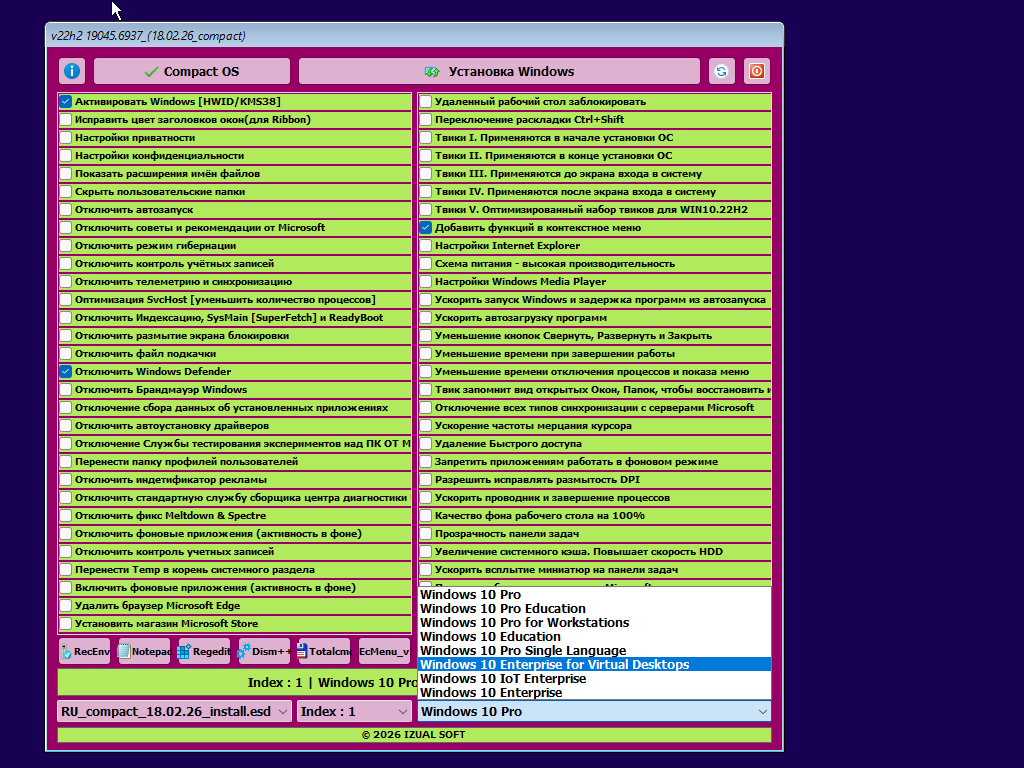Select Windows 10 Enterprise for Virtual Desktops
1024x768 pixels.
click(554, 665)
